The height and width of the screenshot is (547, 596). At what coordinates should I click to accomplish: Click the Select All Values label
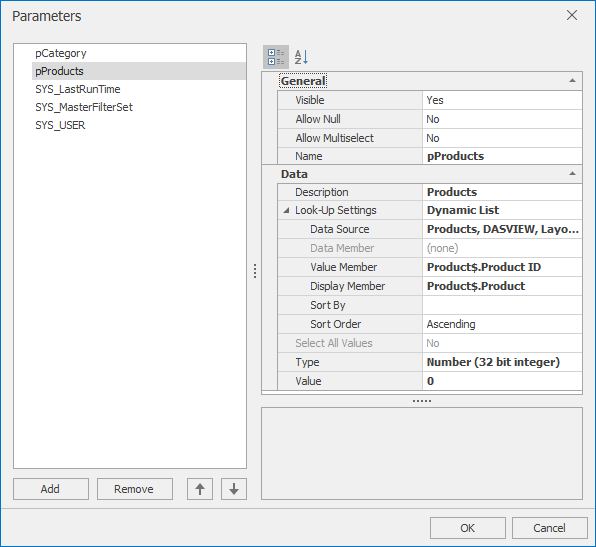pos(334,343)
